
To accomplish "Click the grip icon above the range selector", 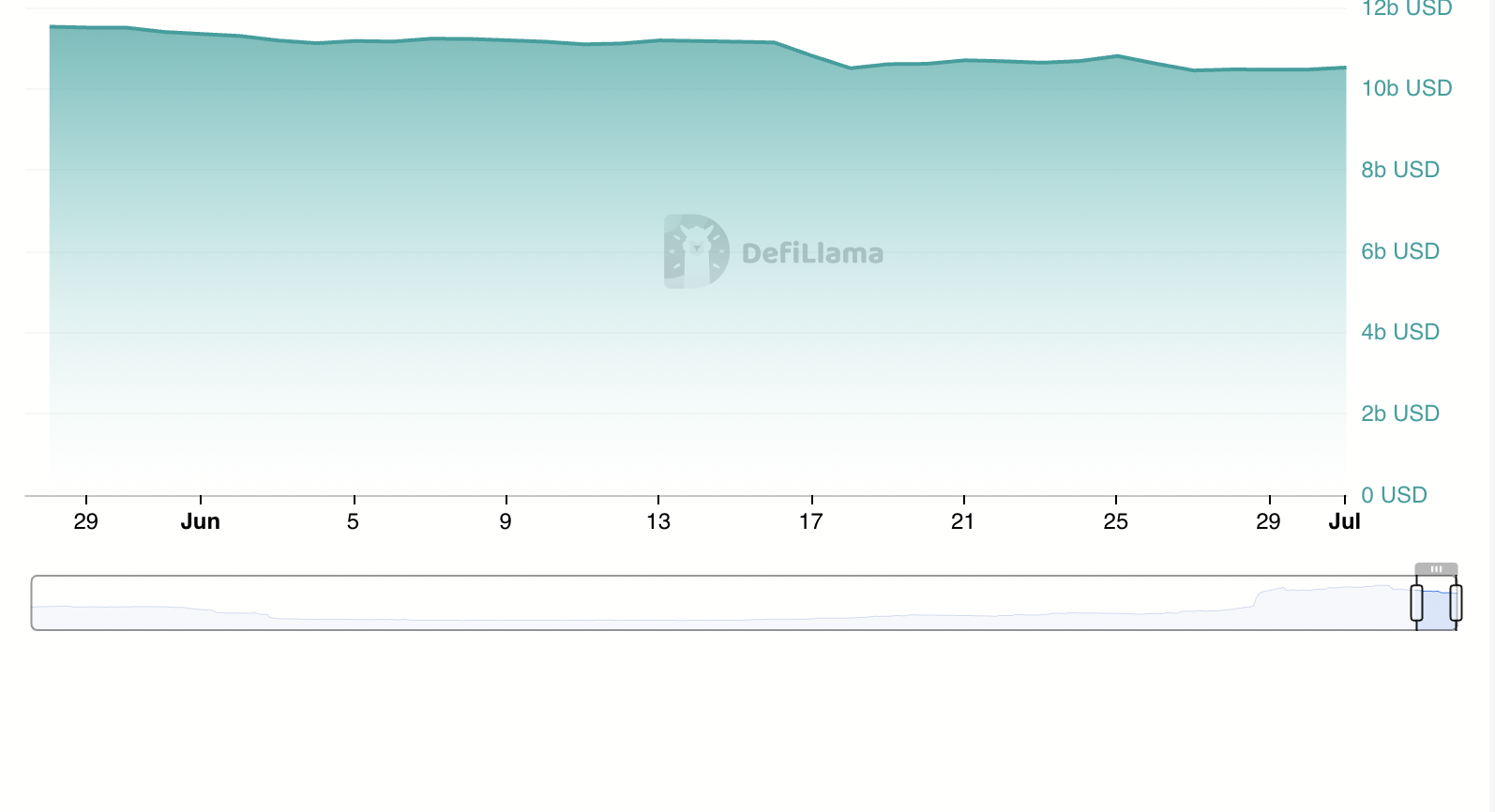I will (1435, 568).
